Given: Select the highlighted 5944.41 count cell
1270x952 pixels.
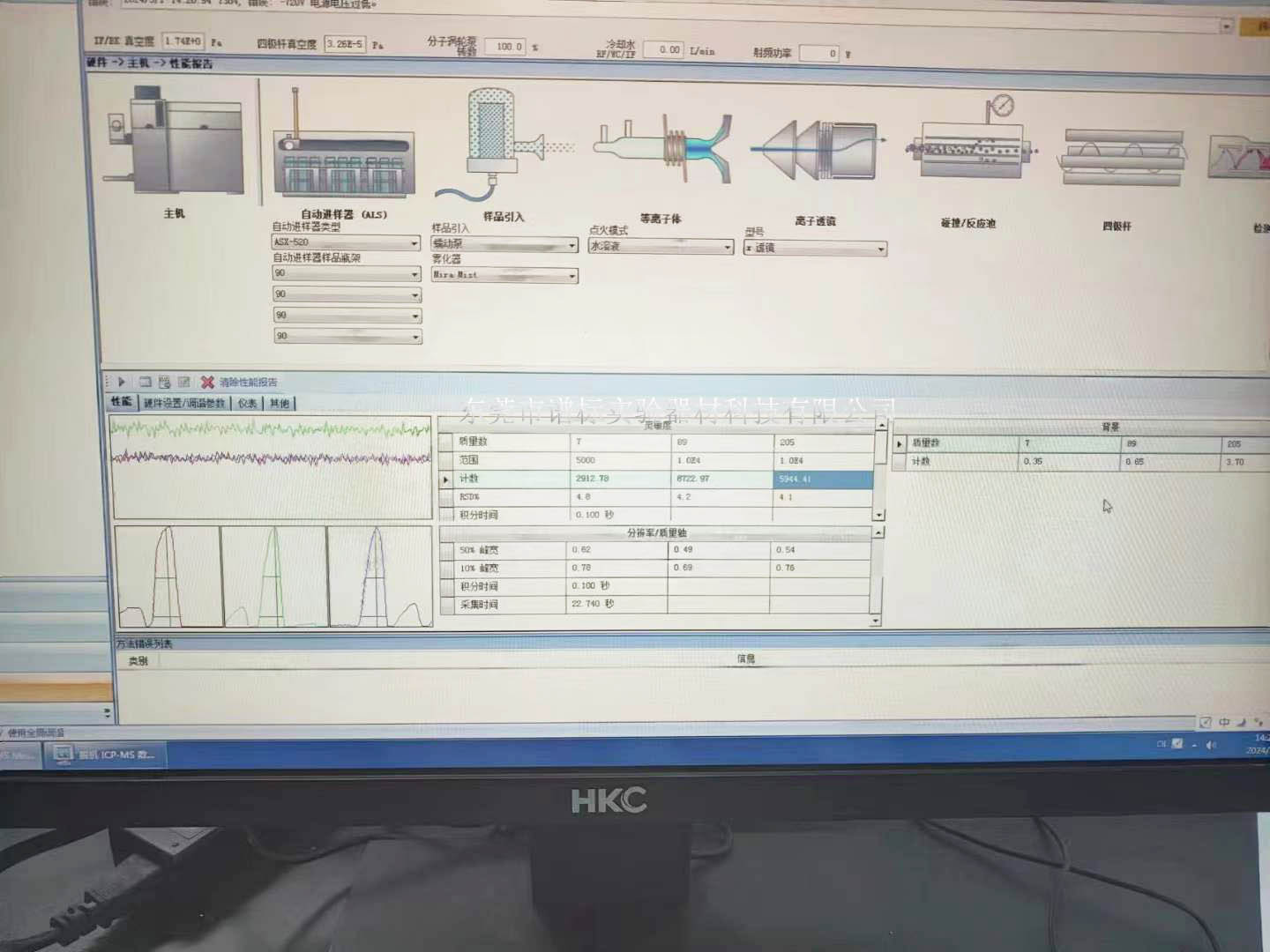Looking at the screenshot, I should [823, 479].
